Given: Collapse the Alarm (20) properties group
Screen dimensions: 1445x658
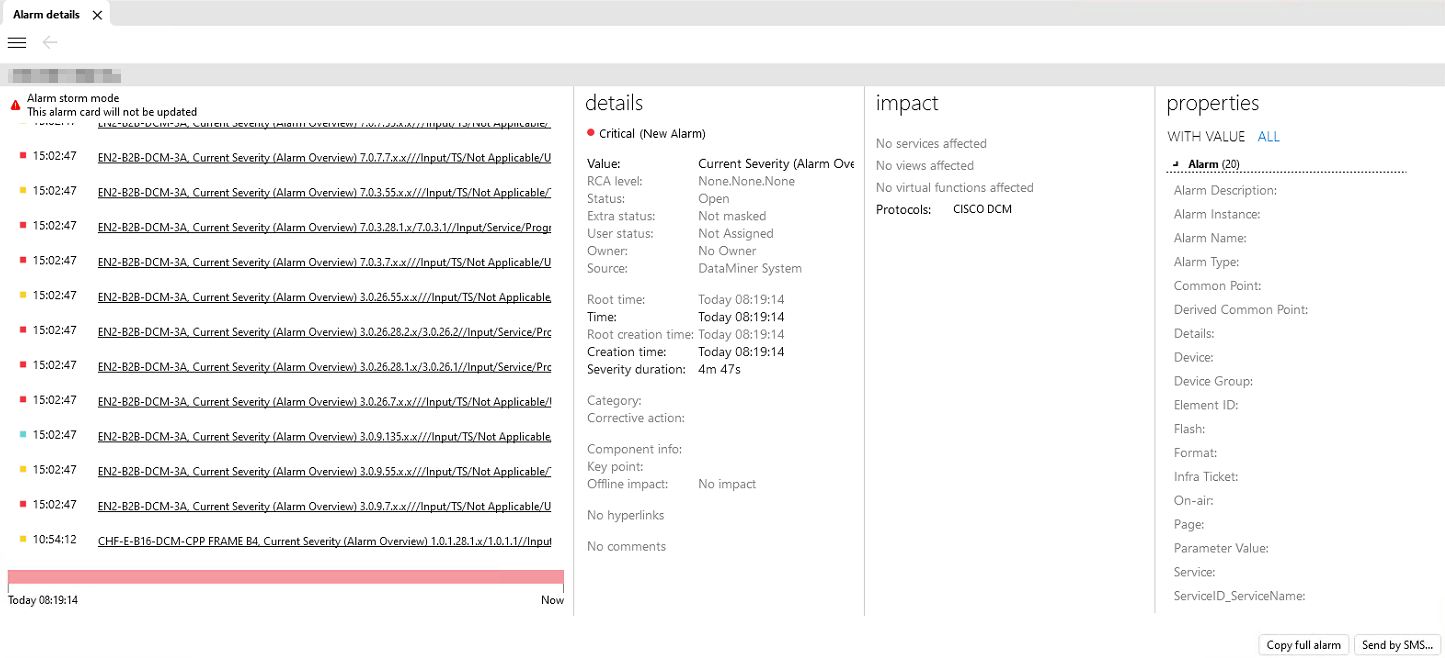Looking at the screenshot, I should pyautogui.click(x=1177, y=164).
